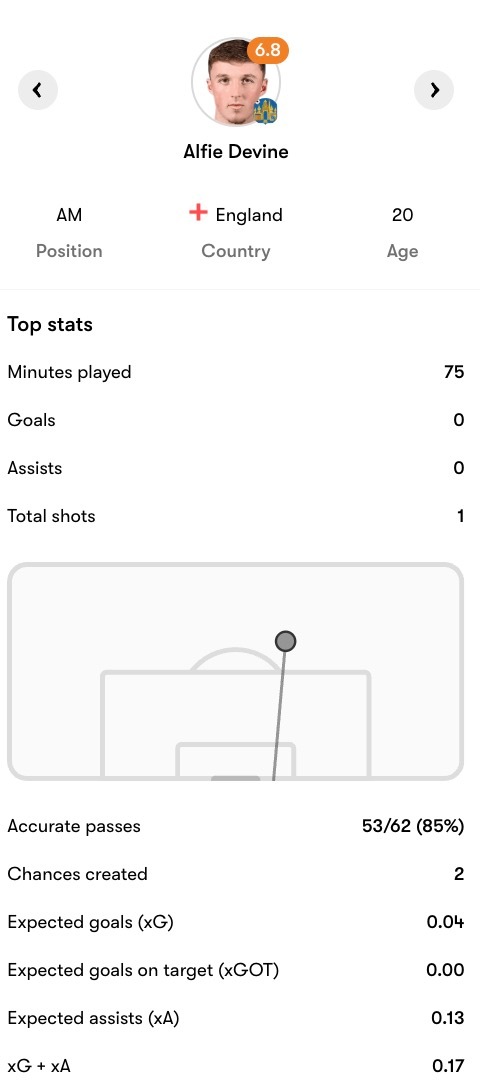The width and height of the screenshot is (480, 1088).
Task: Tap the England country label
Action: tap(249, 215)
